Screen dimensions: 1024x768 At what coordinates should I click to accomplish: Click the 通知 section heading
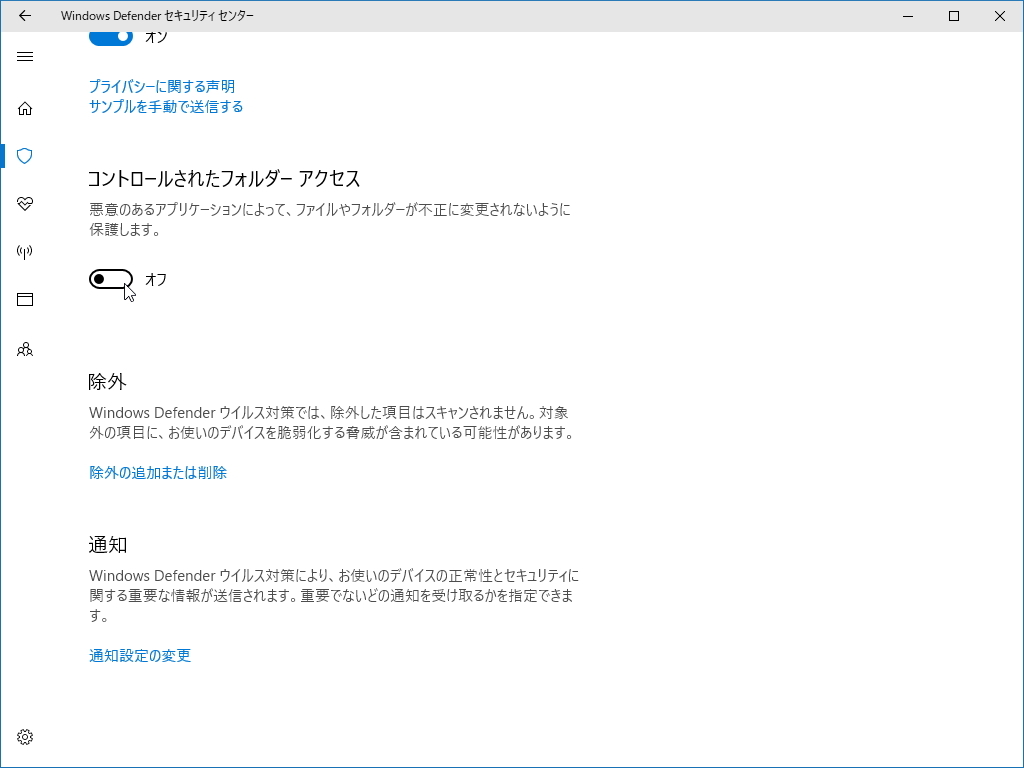[108, 545]
